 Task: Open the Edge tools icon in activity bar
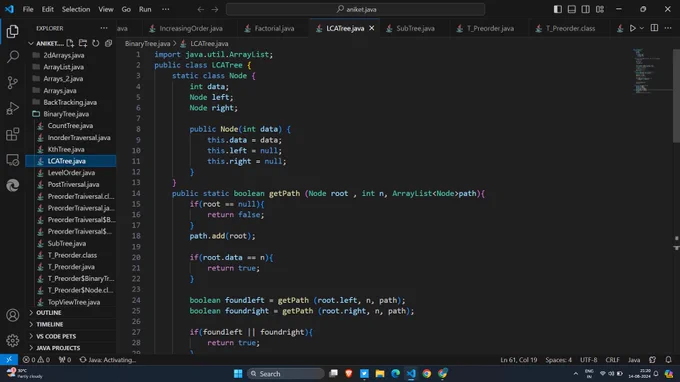13,186
